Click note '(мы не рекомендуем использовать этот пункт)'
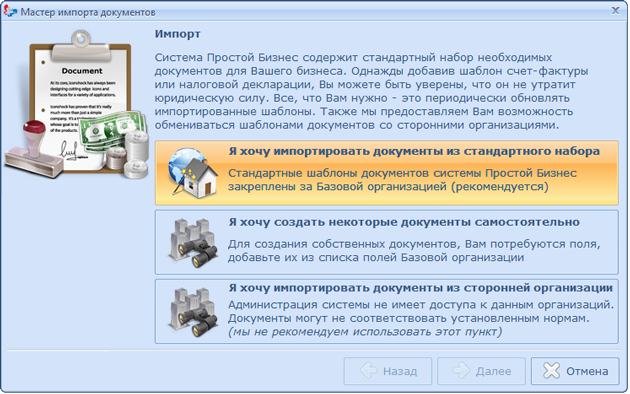The height and width of the screenshot is (394, 630). [365, 332]
